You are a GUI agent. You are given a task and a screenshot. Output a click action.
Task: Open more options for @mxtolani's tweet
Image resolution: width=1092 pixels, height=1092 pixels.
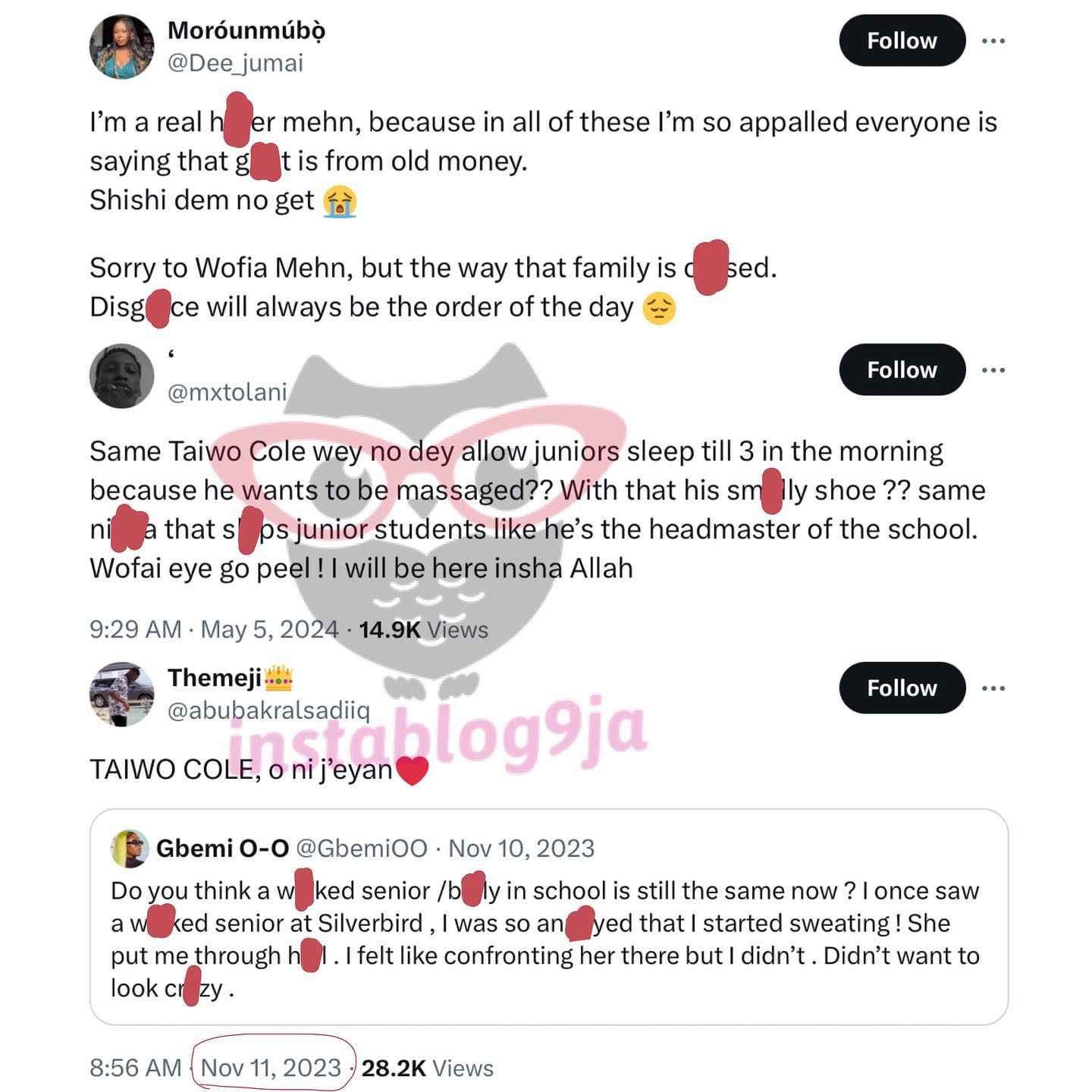993,369
